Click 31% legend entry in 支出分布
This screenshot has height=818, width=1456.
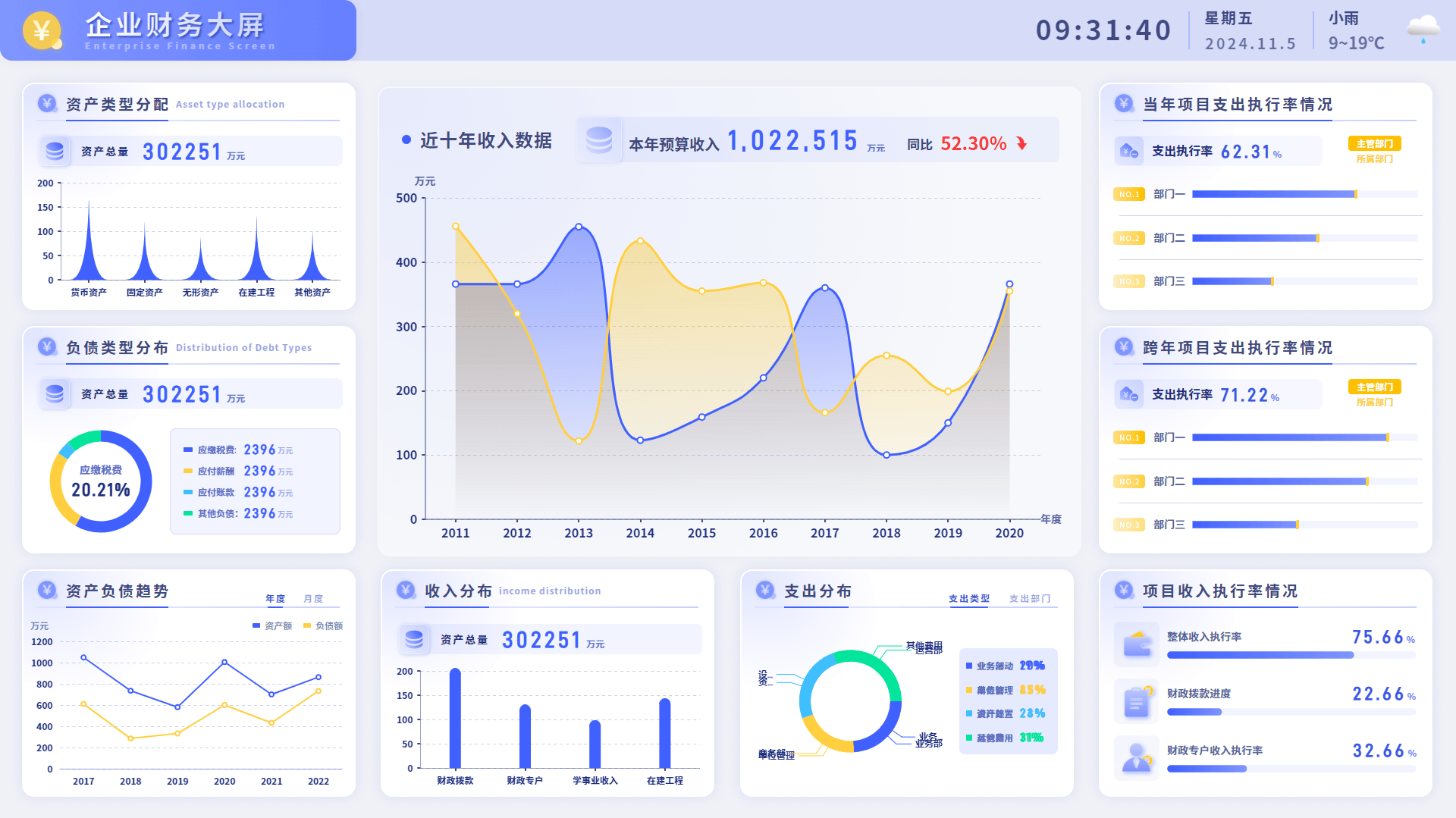point(1006,738)
